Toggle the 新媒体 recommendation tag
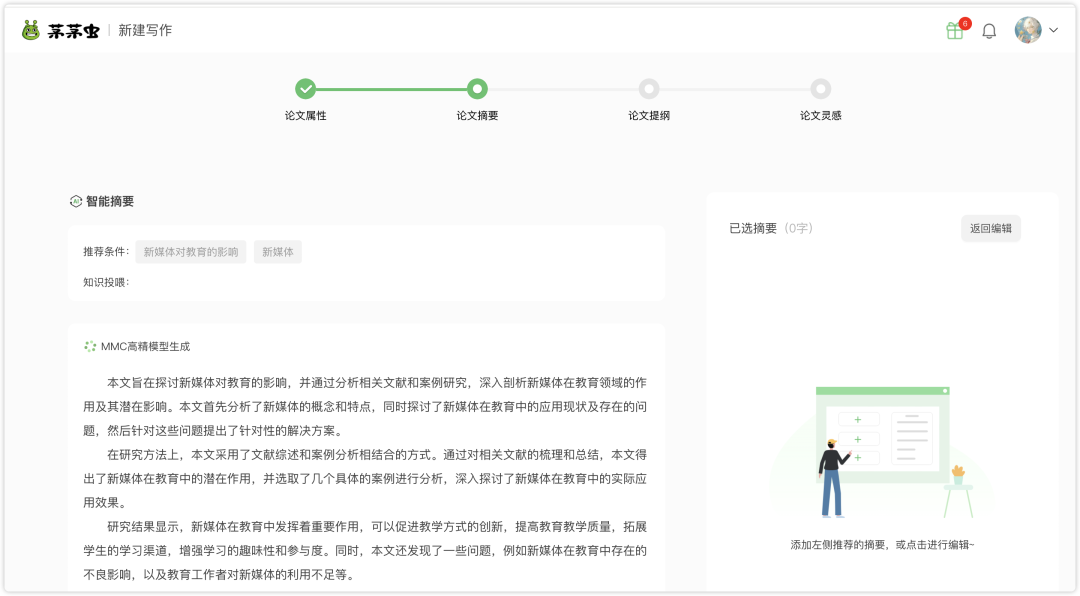 pos(277,251)
